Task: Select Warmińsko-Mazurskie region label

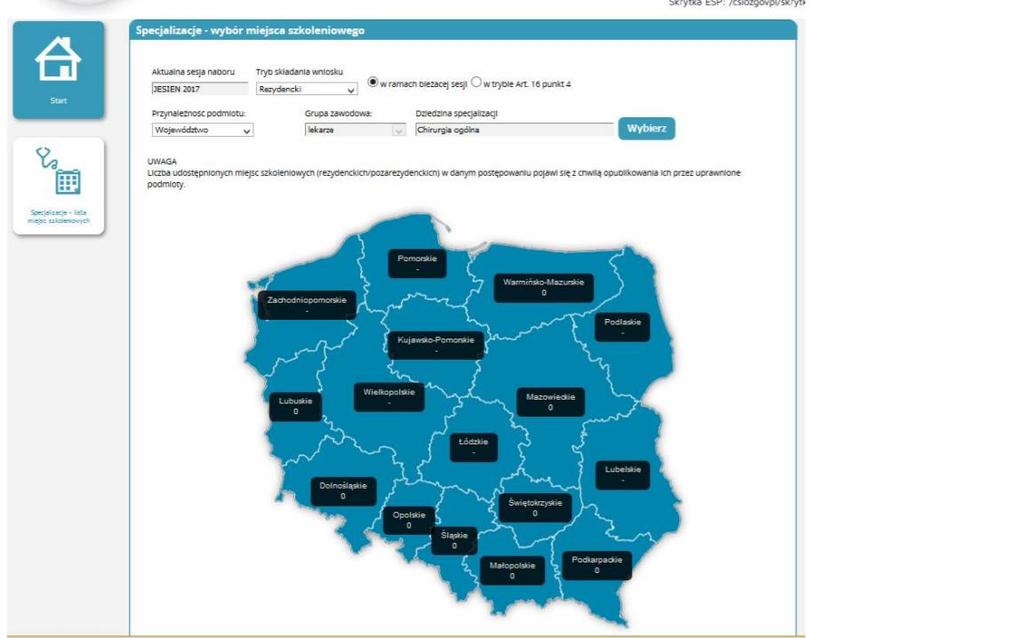Action: (x=543, y=287)
